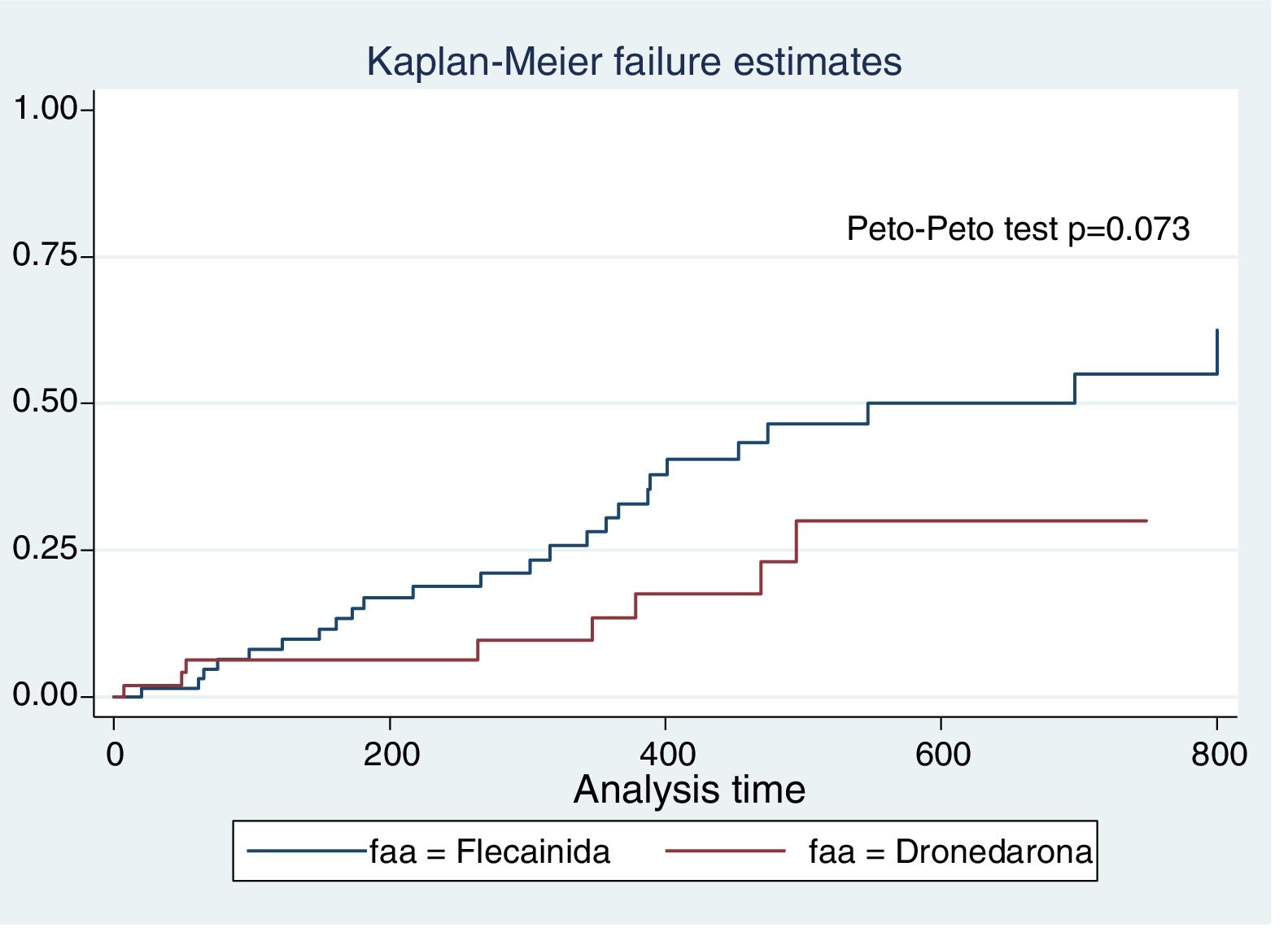Click the 0.00 y-axis tick label
The width and height of the screenshot is (1288, 945).
click(x=44, y=696)
